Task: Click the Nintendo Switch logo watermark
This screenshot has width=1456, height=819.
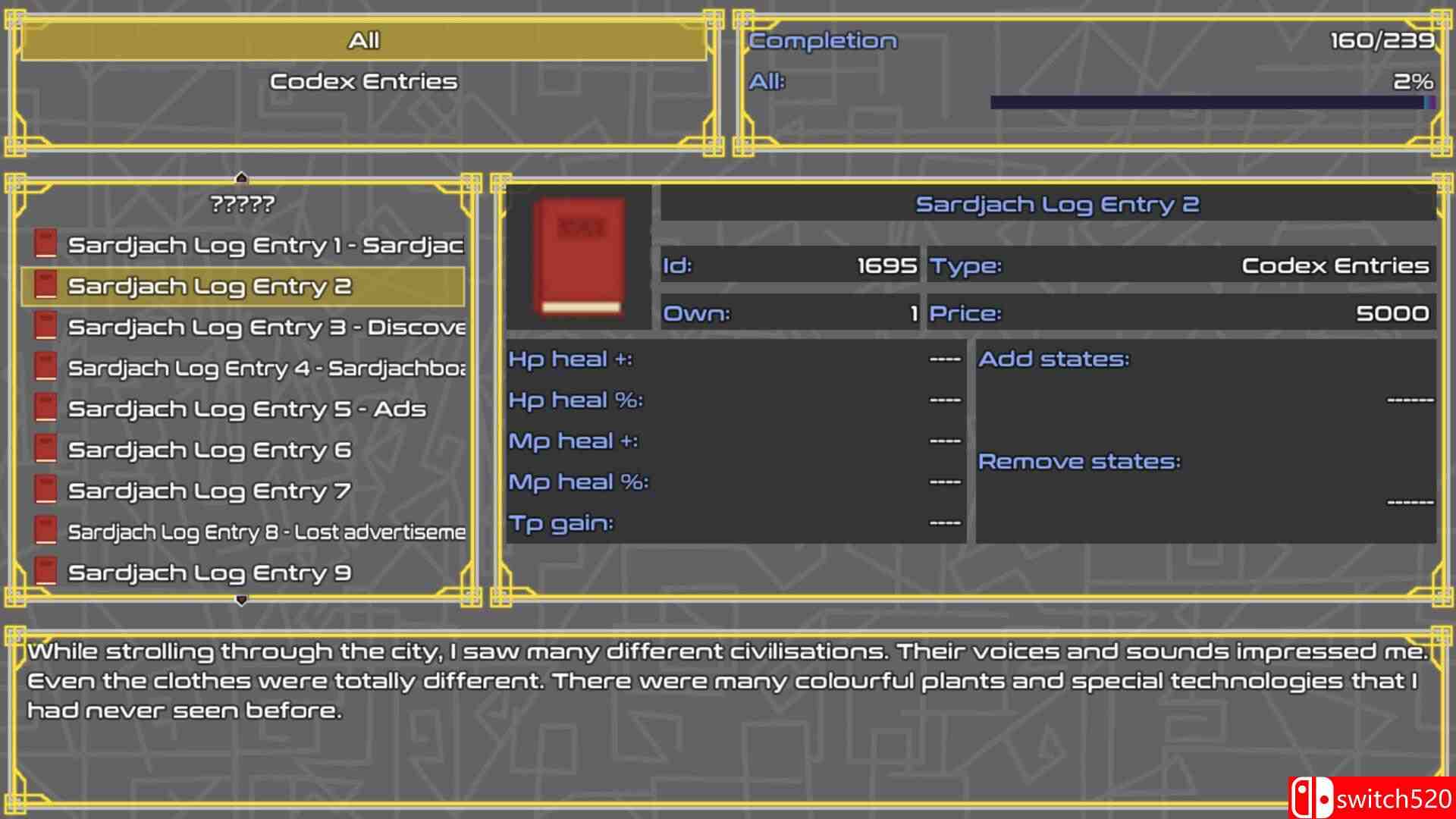Action: [x=1312, y=799]
